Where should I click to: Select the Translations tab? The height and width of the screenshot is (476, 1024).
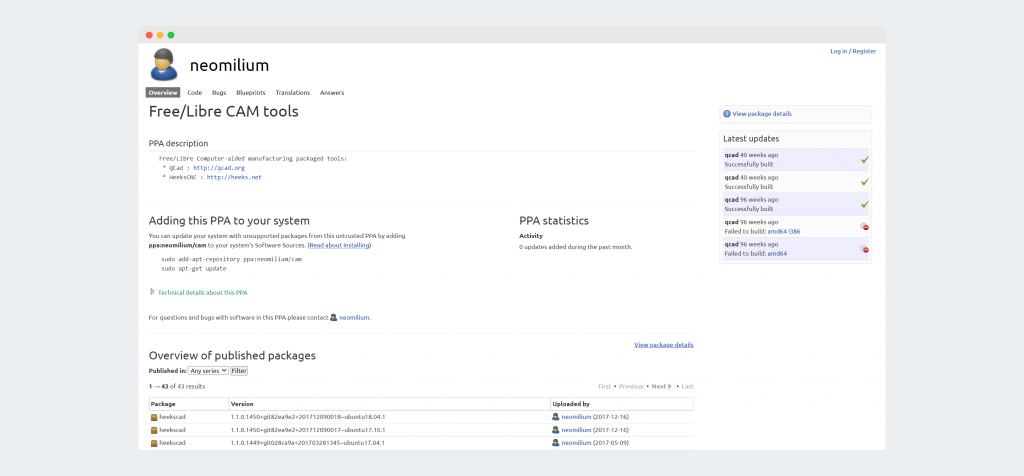[293, 93]
